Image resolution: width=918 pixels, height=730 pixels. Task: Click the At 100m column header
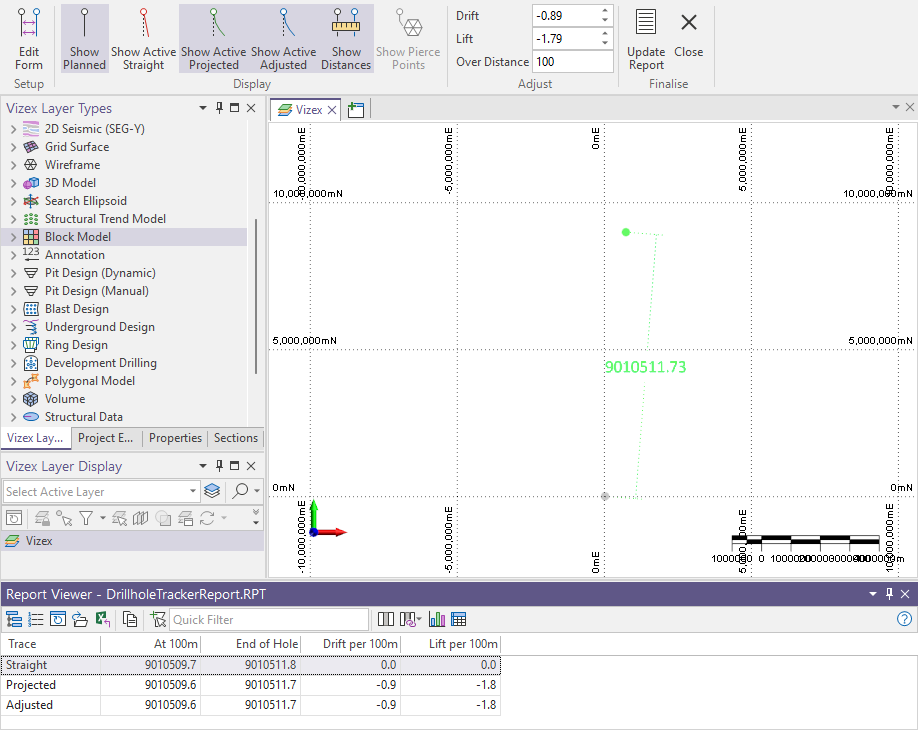click(150, 644)
